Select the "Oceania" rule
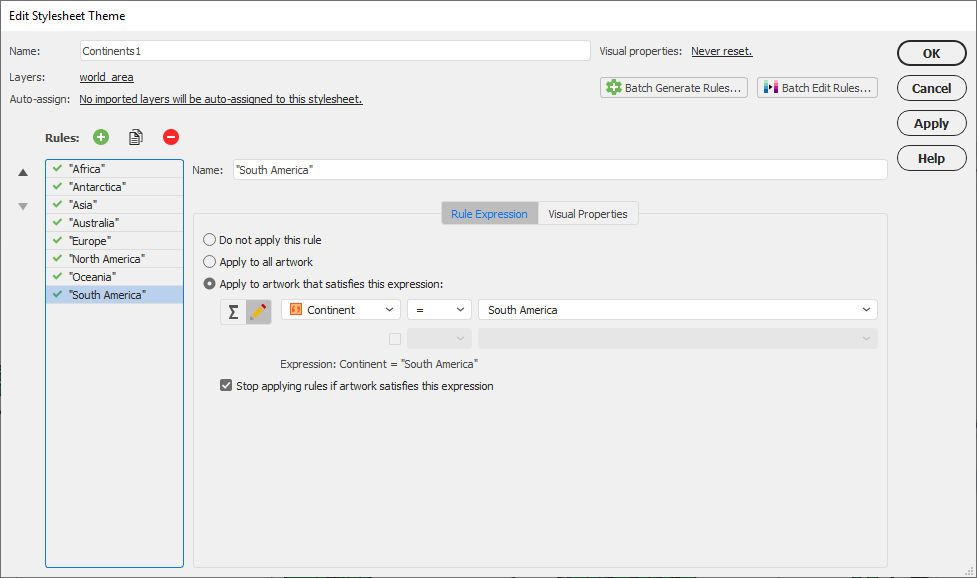The width and height of the screenshot is (977, 578). tap(115, 277)
